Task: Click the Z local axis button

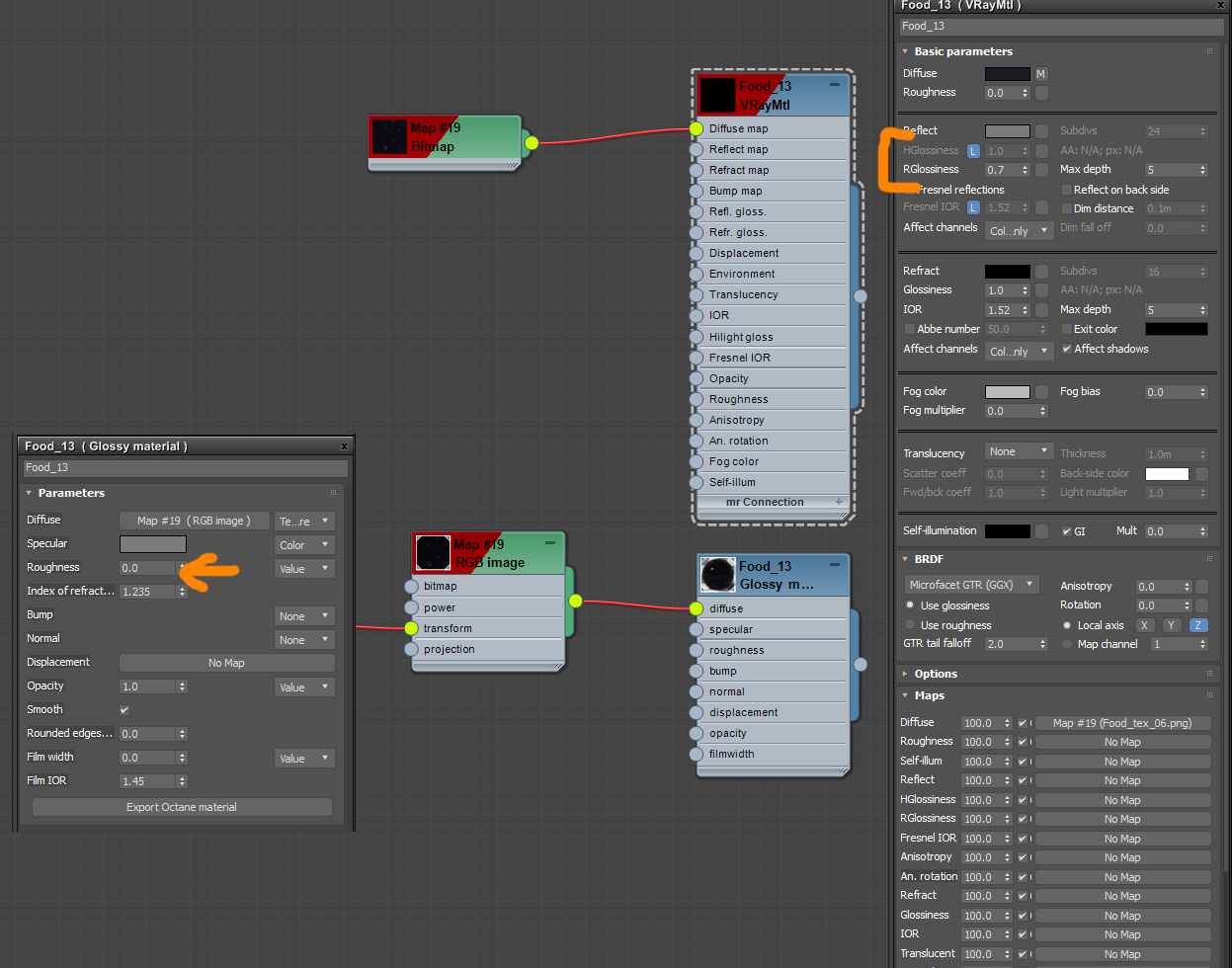Action: 1196,625
